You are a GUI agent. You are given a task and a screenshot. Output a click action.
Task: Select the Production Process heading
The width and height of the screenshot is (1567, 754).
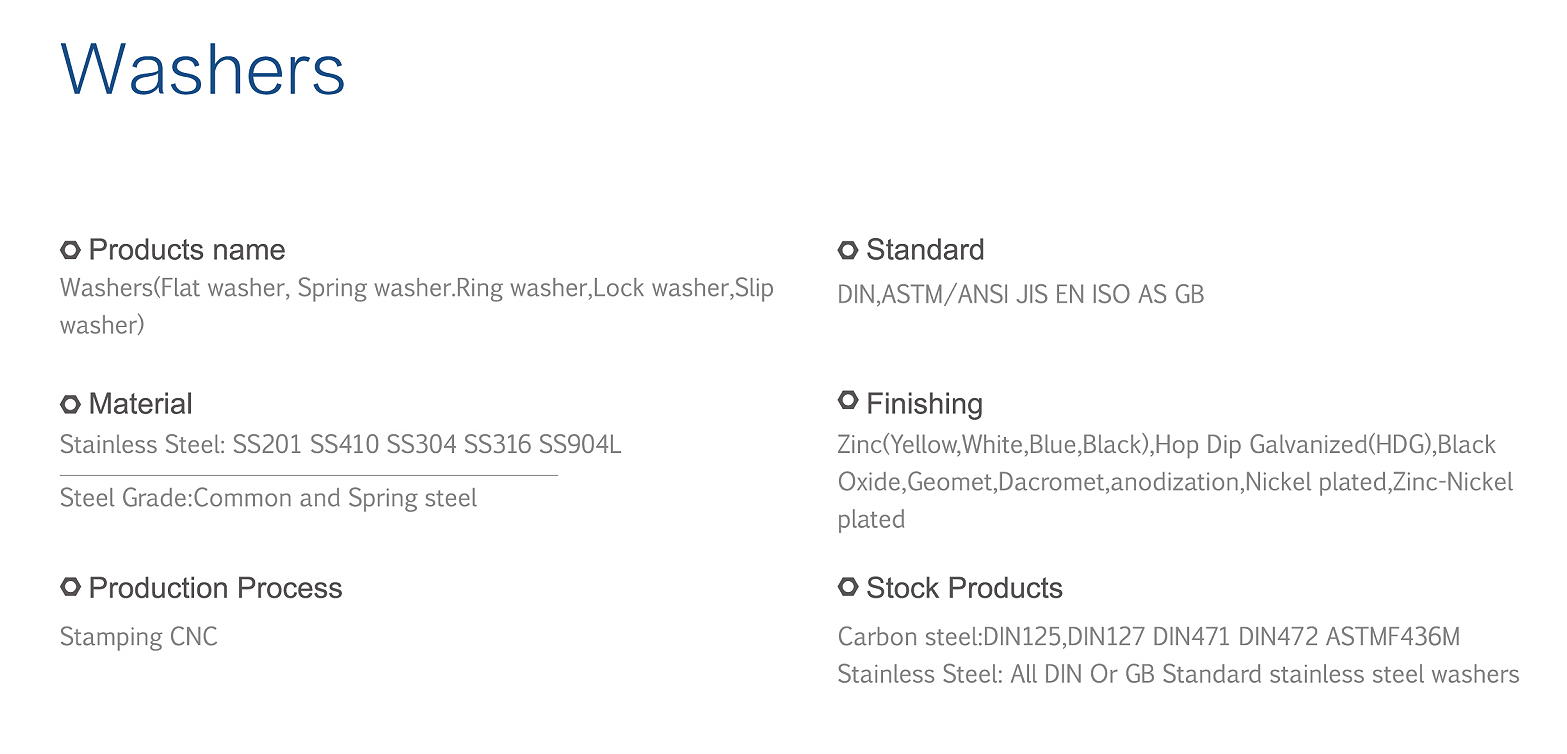[215, 588]
